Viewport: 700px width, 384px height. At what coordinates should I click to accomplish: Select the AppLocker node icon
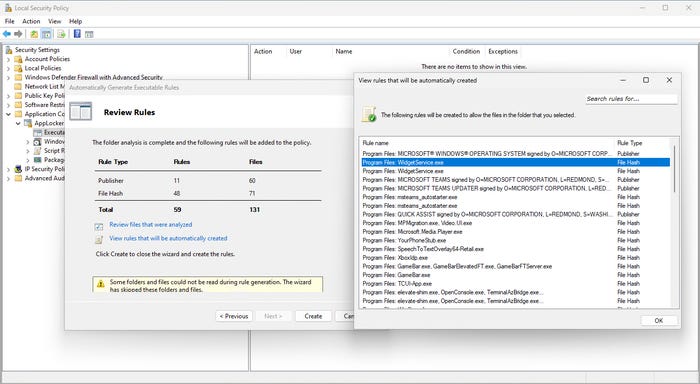(x=28, y=123)
